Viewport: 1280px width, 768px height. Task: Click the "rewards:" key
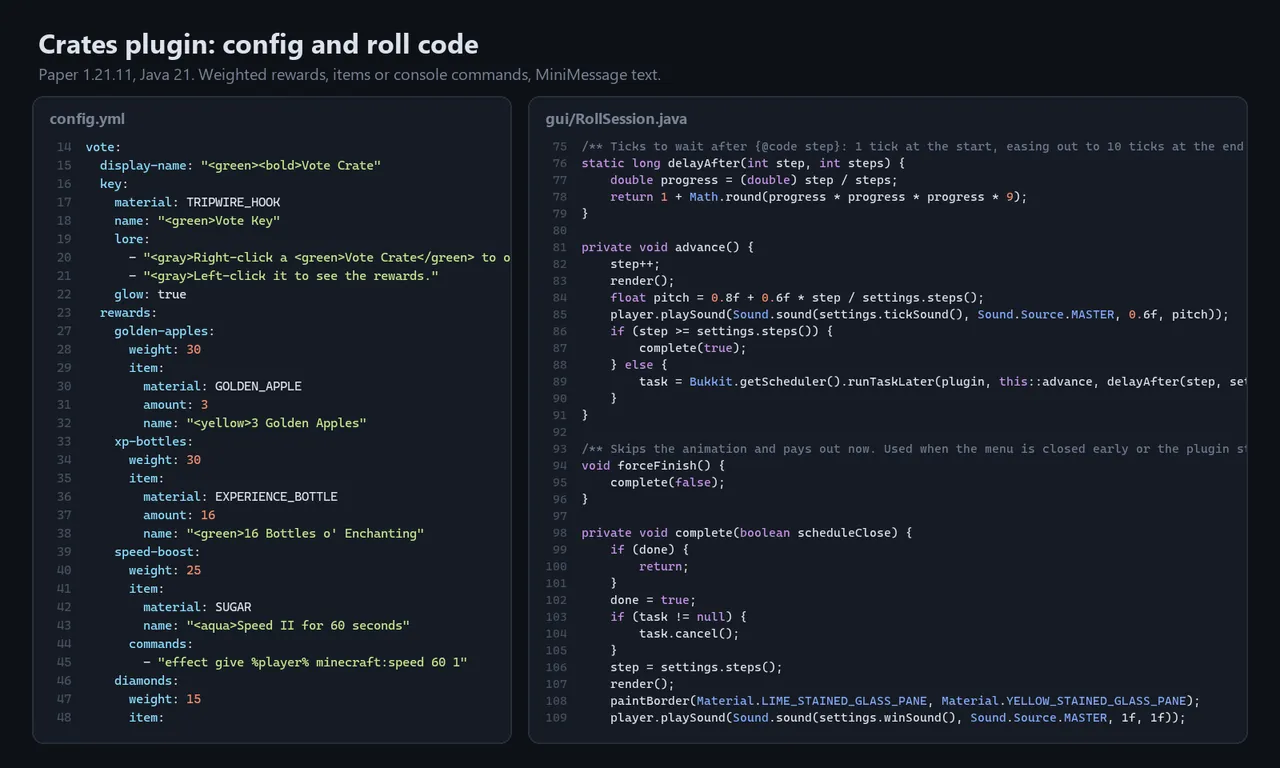point(128,313)
